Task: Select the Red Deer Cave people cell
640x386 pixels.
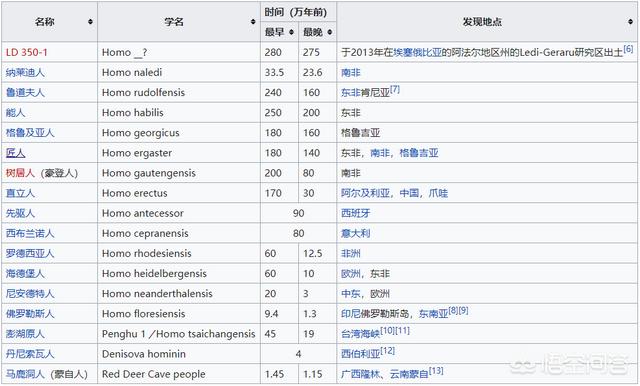Action: point(179,374)
